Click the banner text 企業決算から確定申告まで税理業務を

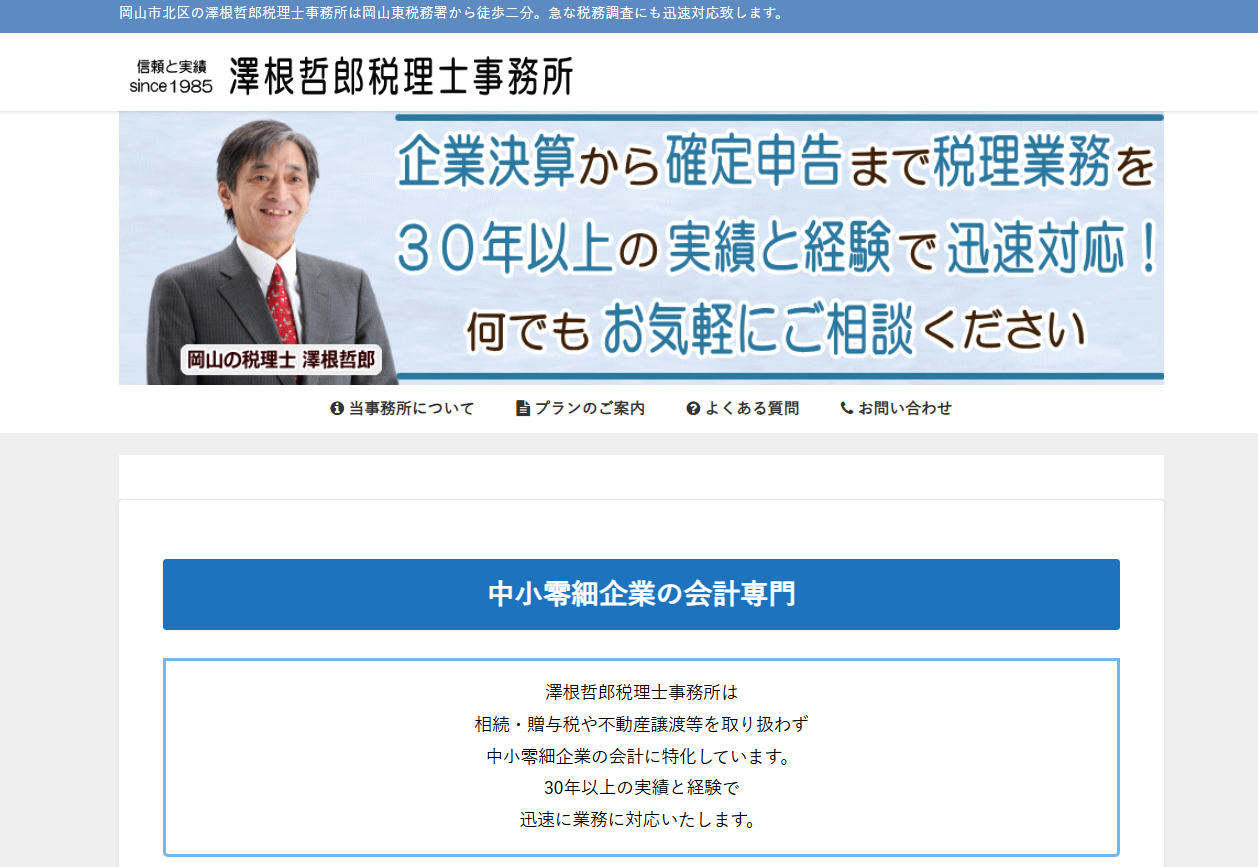(x=777, y=163)
